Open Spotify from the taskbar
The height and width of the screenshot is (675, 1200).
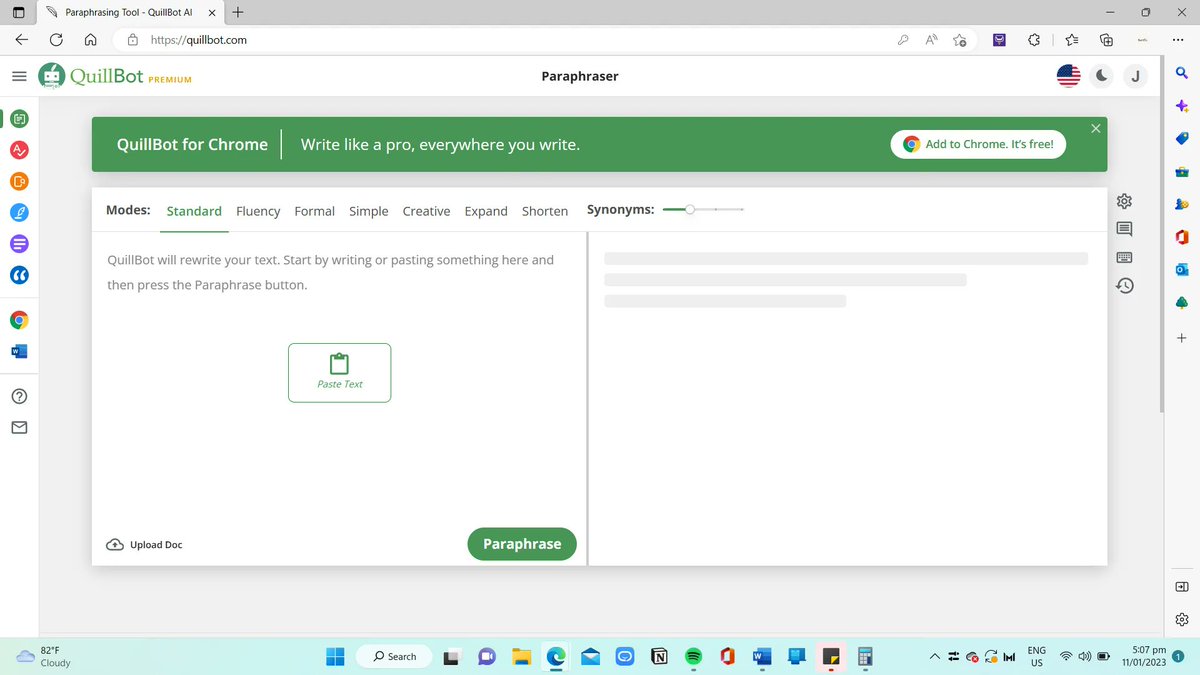coord(693,657)
